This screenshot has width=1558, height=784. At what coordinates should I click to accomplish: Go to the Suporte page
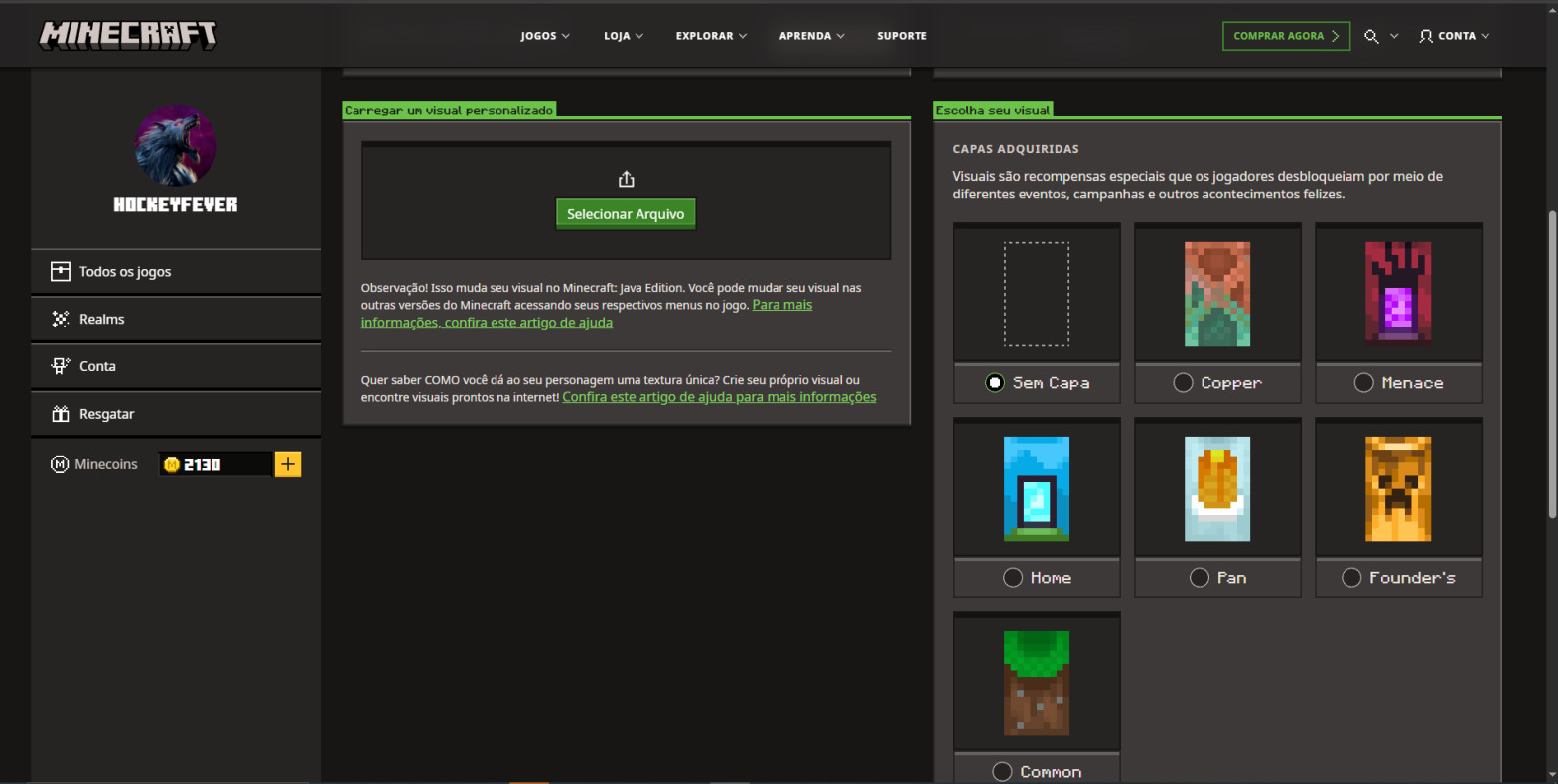pyautogui.click(x=902, y=36)
